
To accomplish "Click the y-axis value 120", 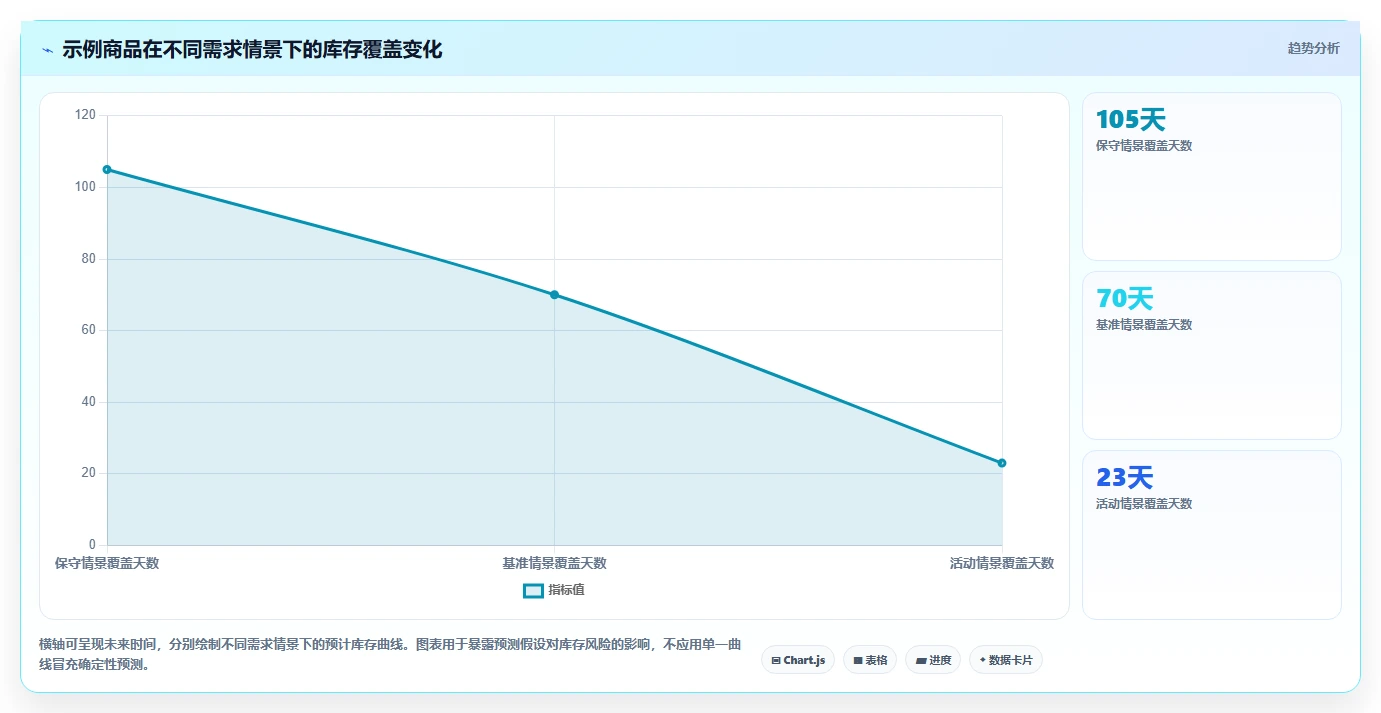I will point(85,115).
